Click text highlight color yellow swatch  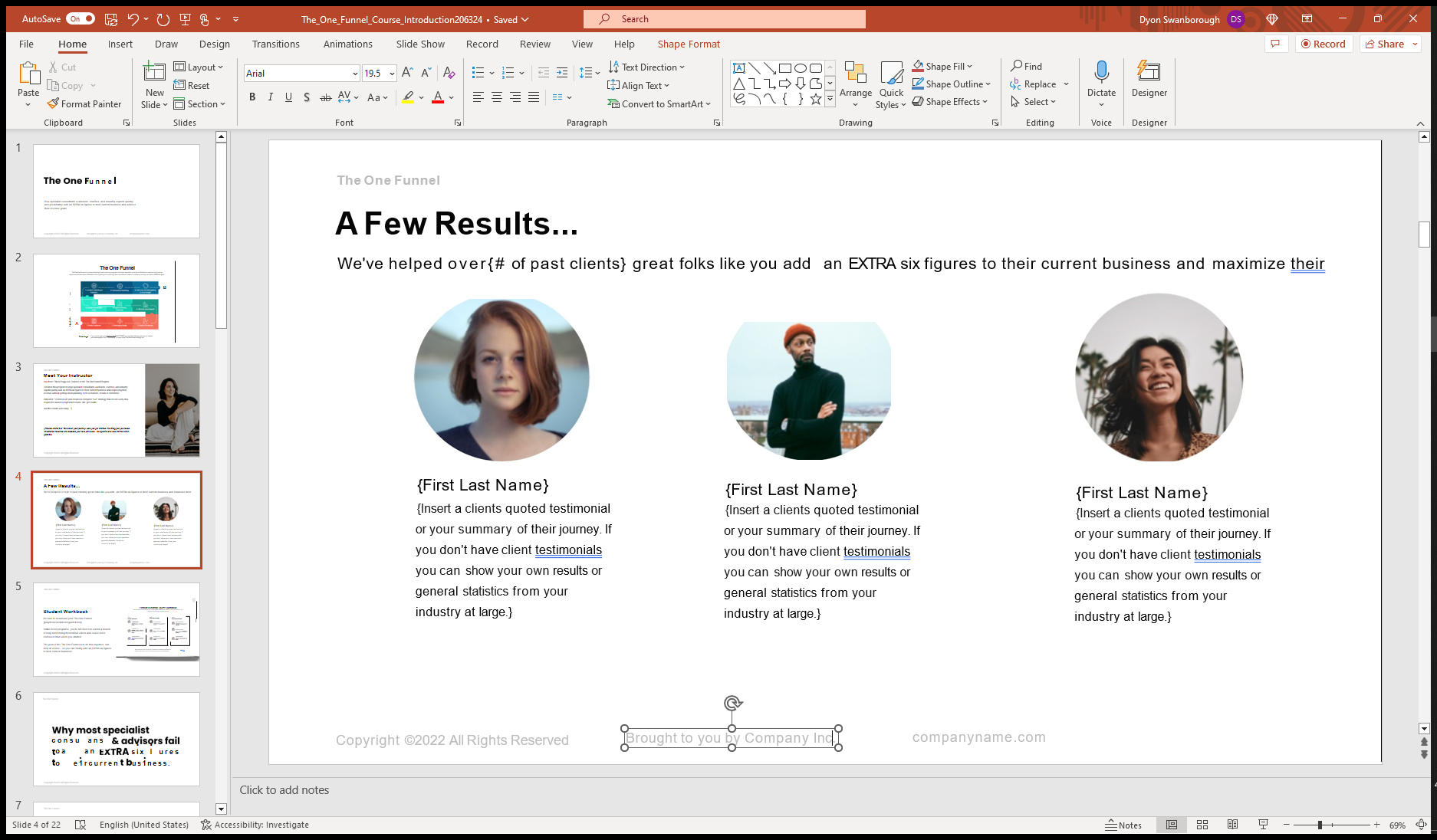click(x=408, y=98)
